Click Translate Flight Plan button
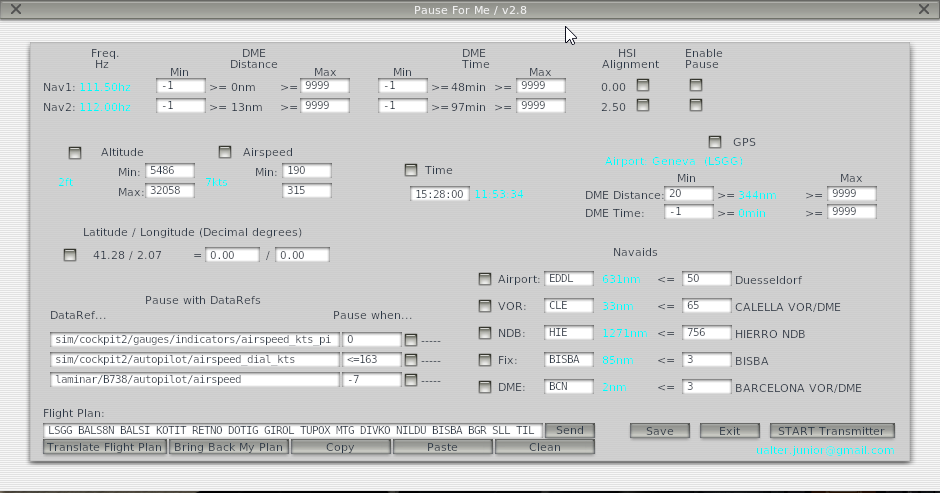The image size is (940, 493). 105,447
